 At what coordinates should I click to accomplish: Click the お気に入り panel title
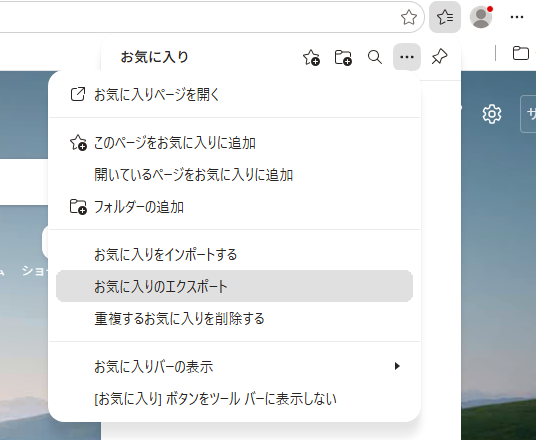point(155,57)
